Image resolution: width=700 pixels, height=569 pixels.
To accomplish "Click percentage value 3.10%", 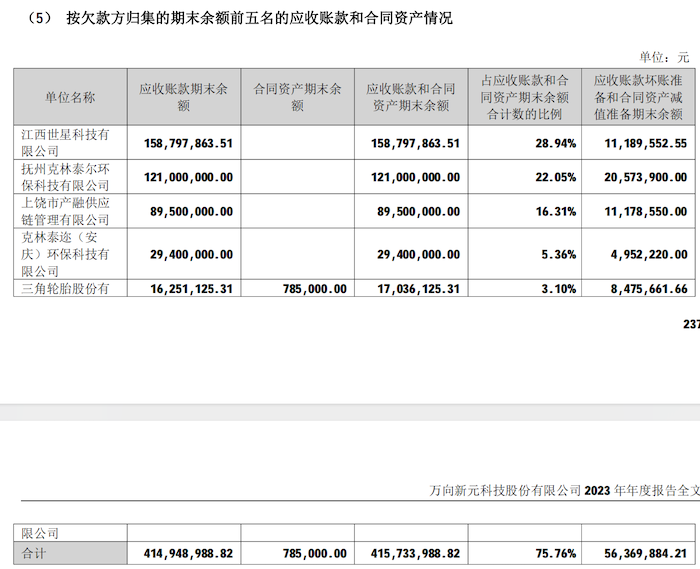I will 559,289.
